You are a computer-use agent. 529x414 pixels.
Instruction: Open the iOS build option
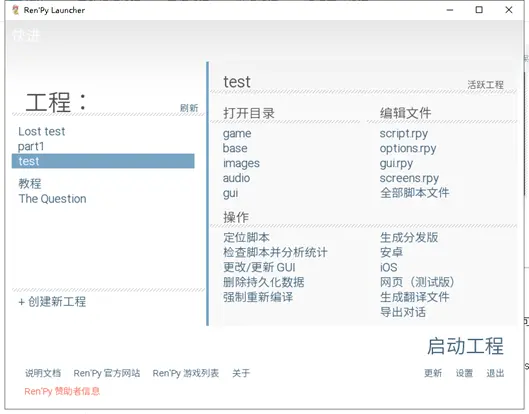389,267
